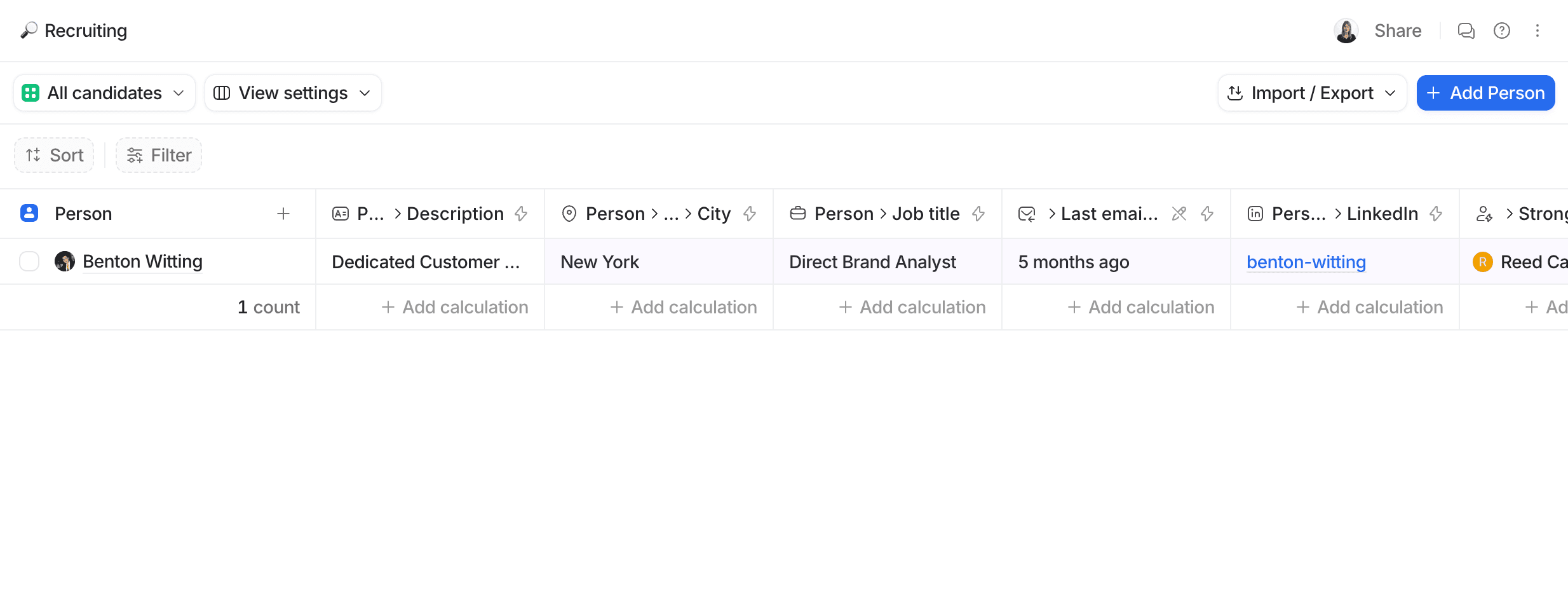The image size is (1568, 614).
Task: Open search via the magnifying glass icon
Action: coord(28,30)
